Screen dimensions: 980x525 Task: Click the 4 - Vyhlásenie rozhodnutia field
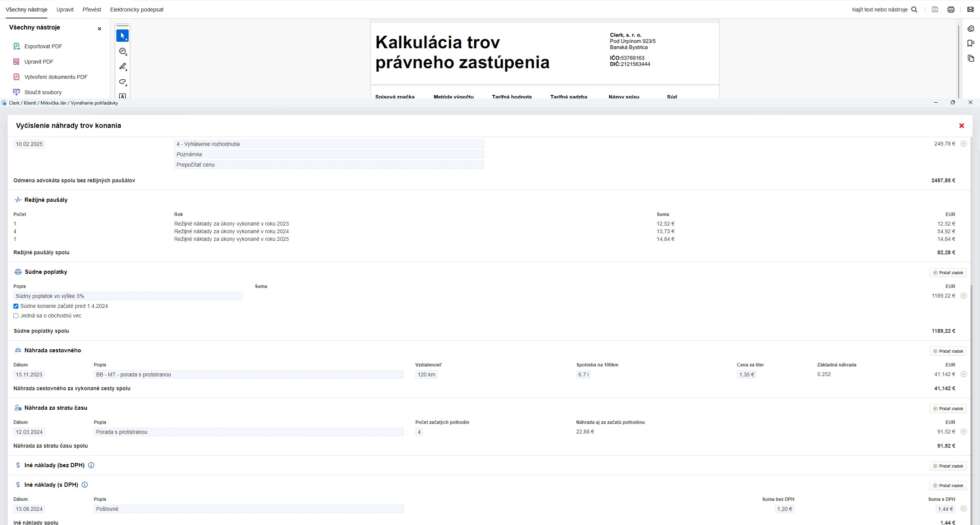(329, 144)
